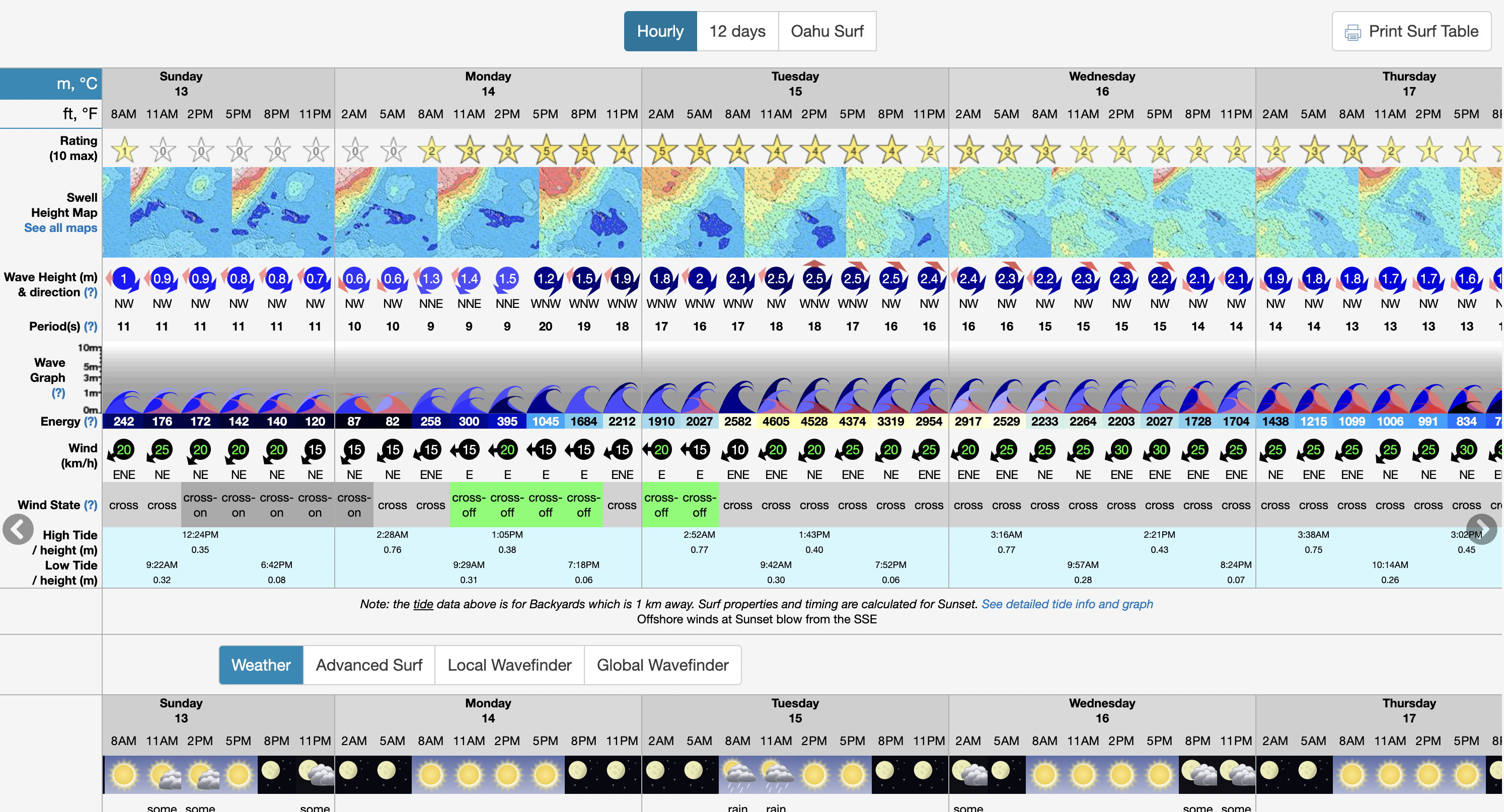Click Sunday 8AM wave height circle 1
This screenshot has height=812, width=1504.
coord(124,279)
